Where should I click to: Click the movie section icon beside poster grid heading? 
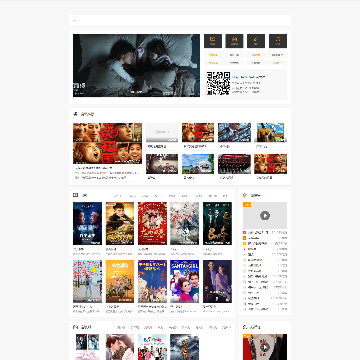[x=75, y=195]
